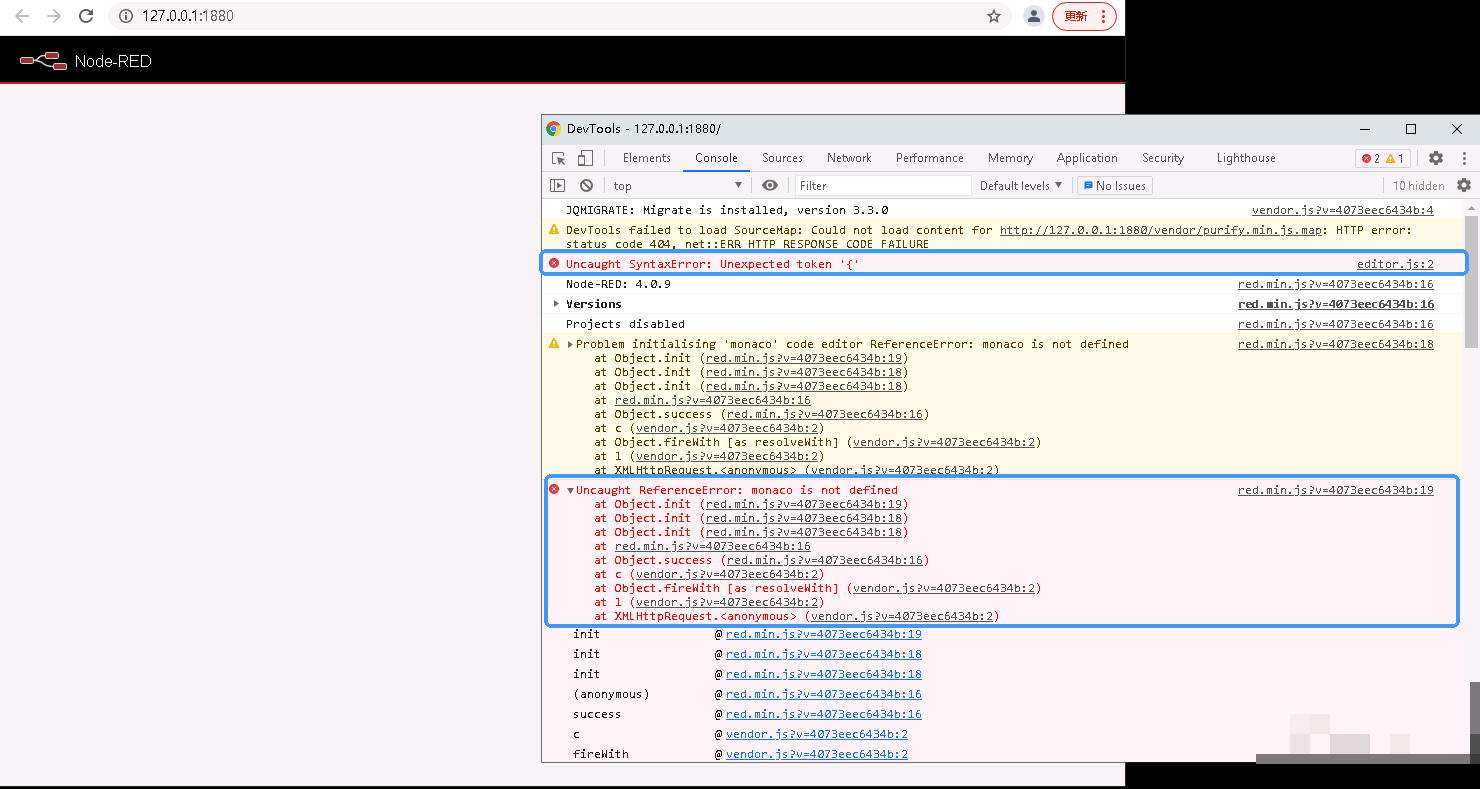Open console settings gear beside '10 hidden'
The height and width of the screenshot is (789, 1480).
[x=1464, y=185]
